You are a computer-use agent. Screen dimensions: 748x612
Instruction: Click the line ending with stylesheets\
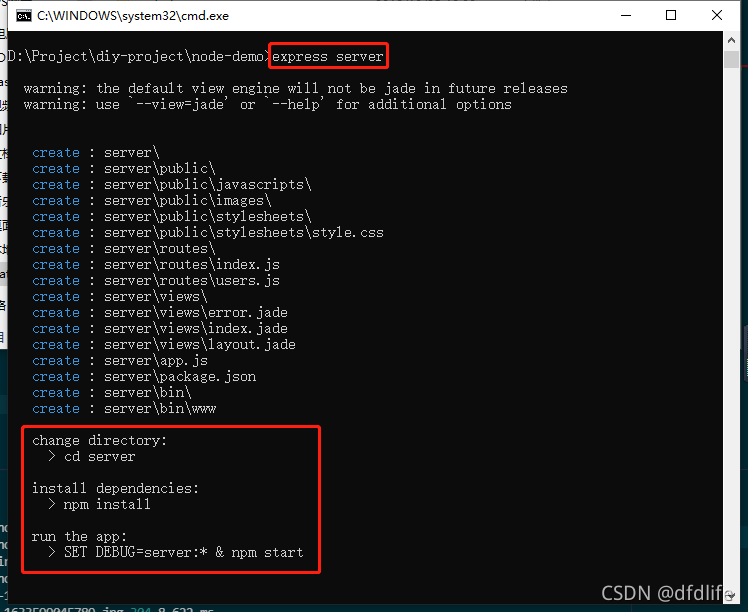tap(172, 217)
